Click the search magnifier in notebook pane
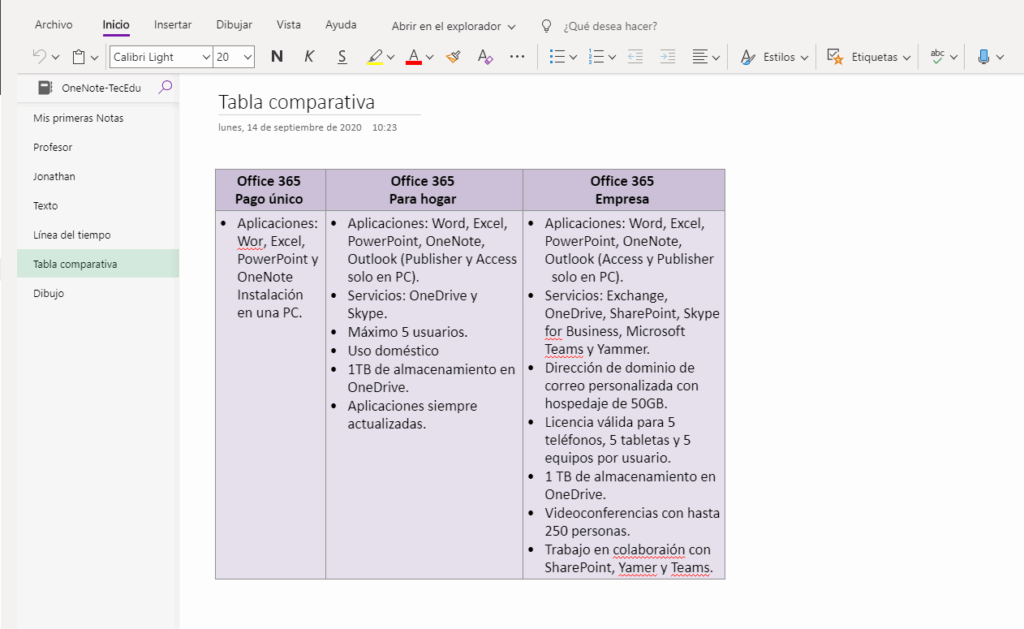This screenshot has height=629, width=1024. 166,87
